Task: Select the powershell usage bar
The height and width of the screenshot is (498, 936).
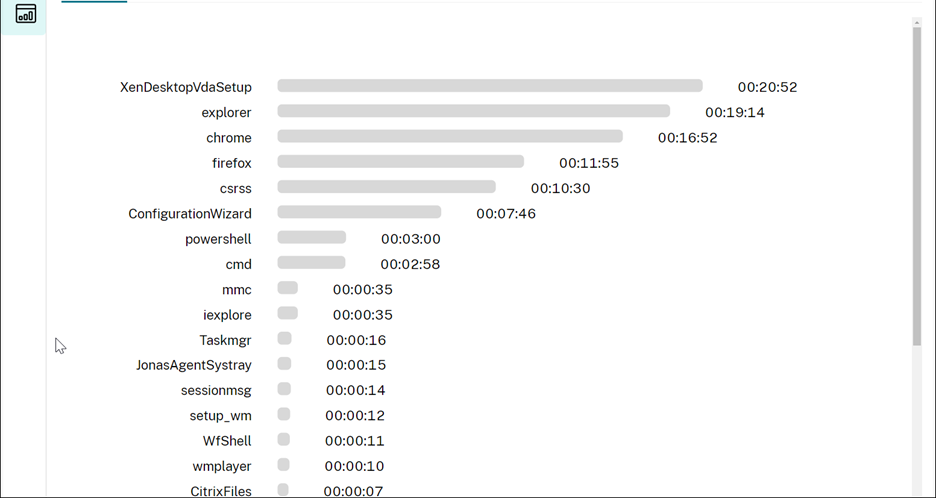Action: 311,238
